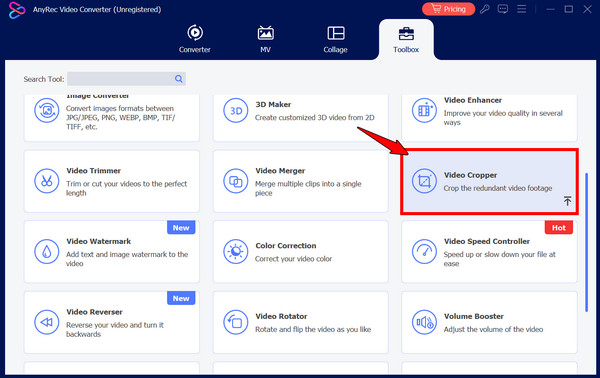Viewport: 600px width, 378px height.
Task: Select the Toolbox tab
Action: click(x=406, y=39)
